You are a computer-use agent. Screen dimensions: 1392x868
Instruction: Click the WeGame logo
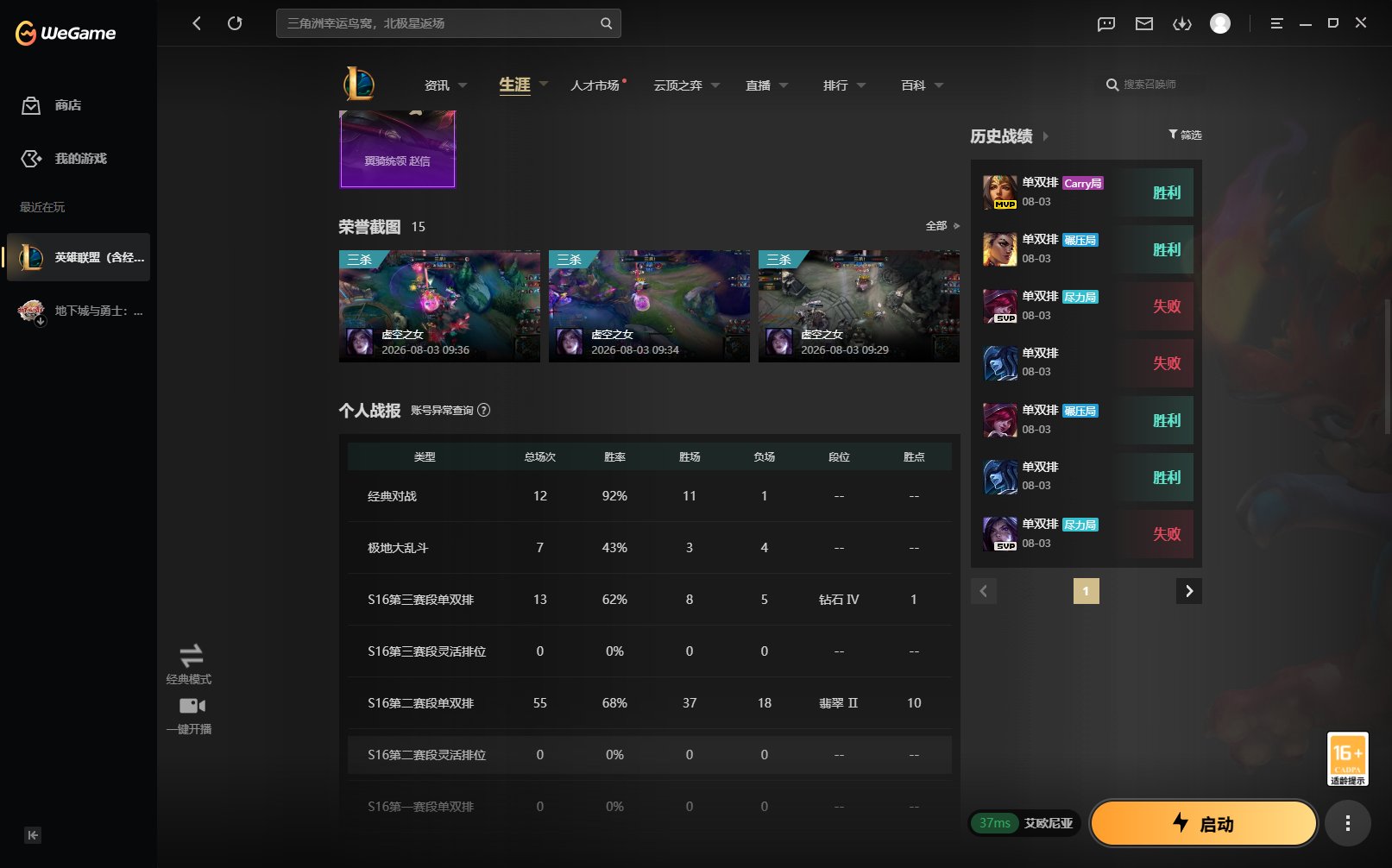(66, 33)
